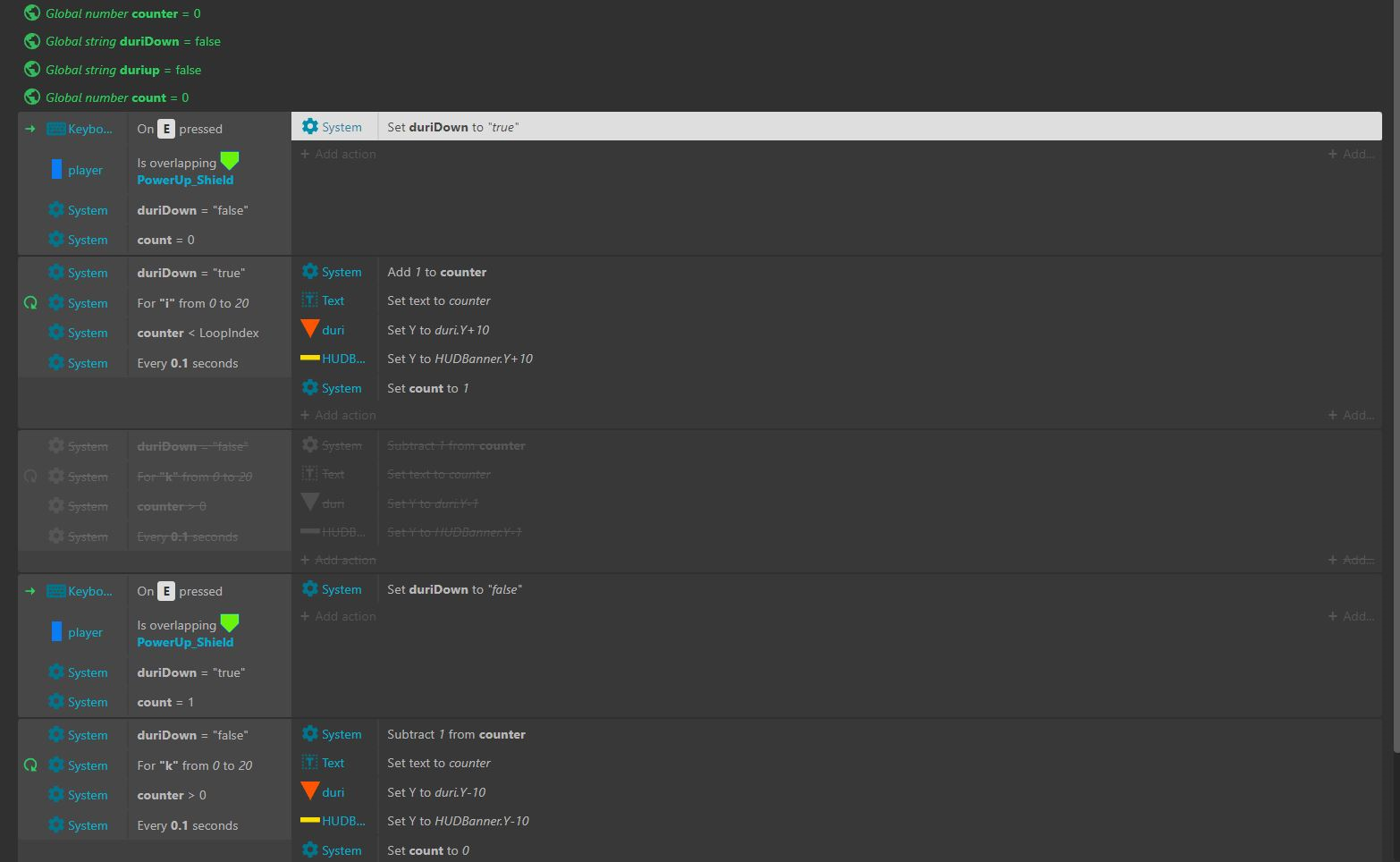Select the enabled counter > 0 condition

(x=209, y=795)
